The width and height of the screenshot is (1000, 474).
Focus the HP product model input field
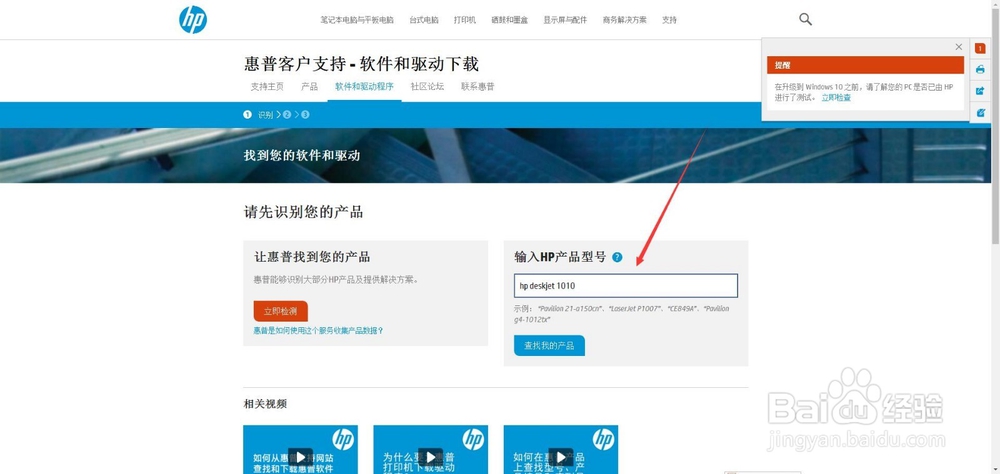pyautogui.click(x=626, y=286)
